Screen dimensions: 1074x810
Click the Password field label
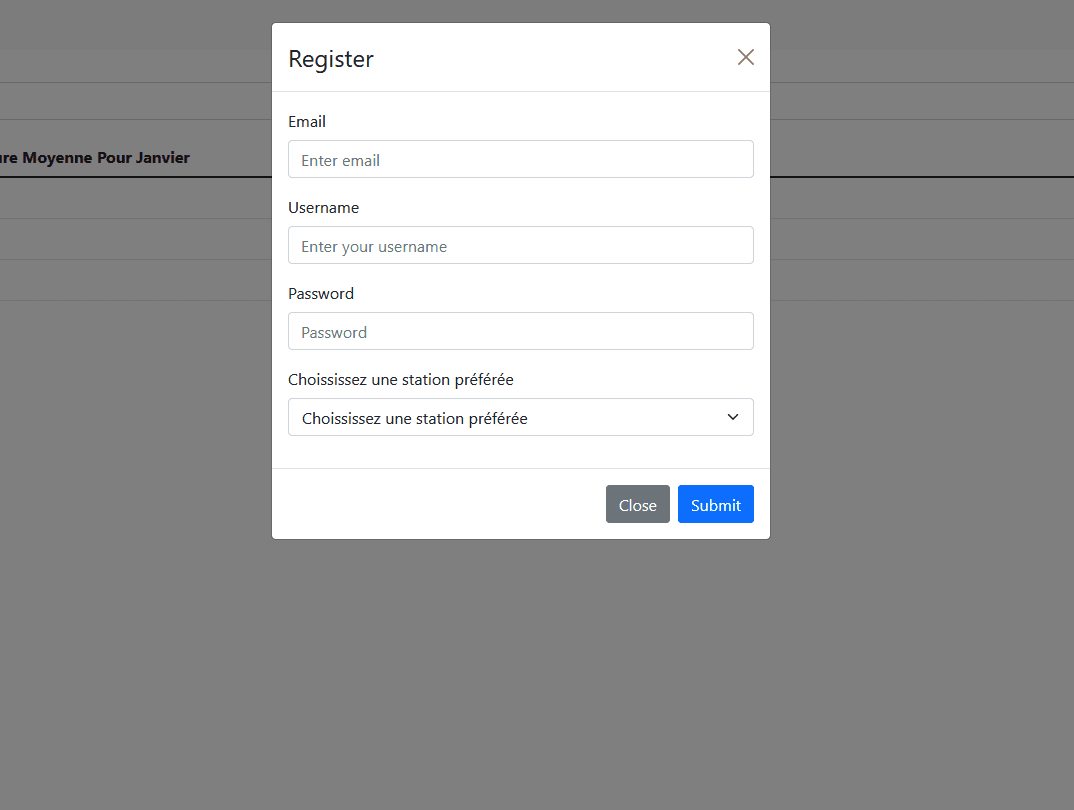click(321, 294)
